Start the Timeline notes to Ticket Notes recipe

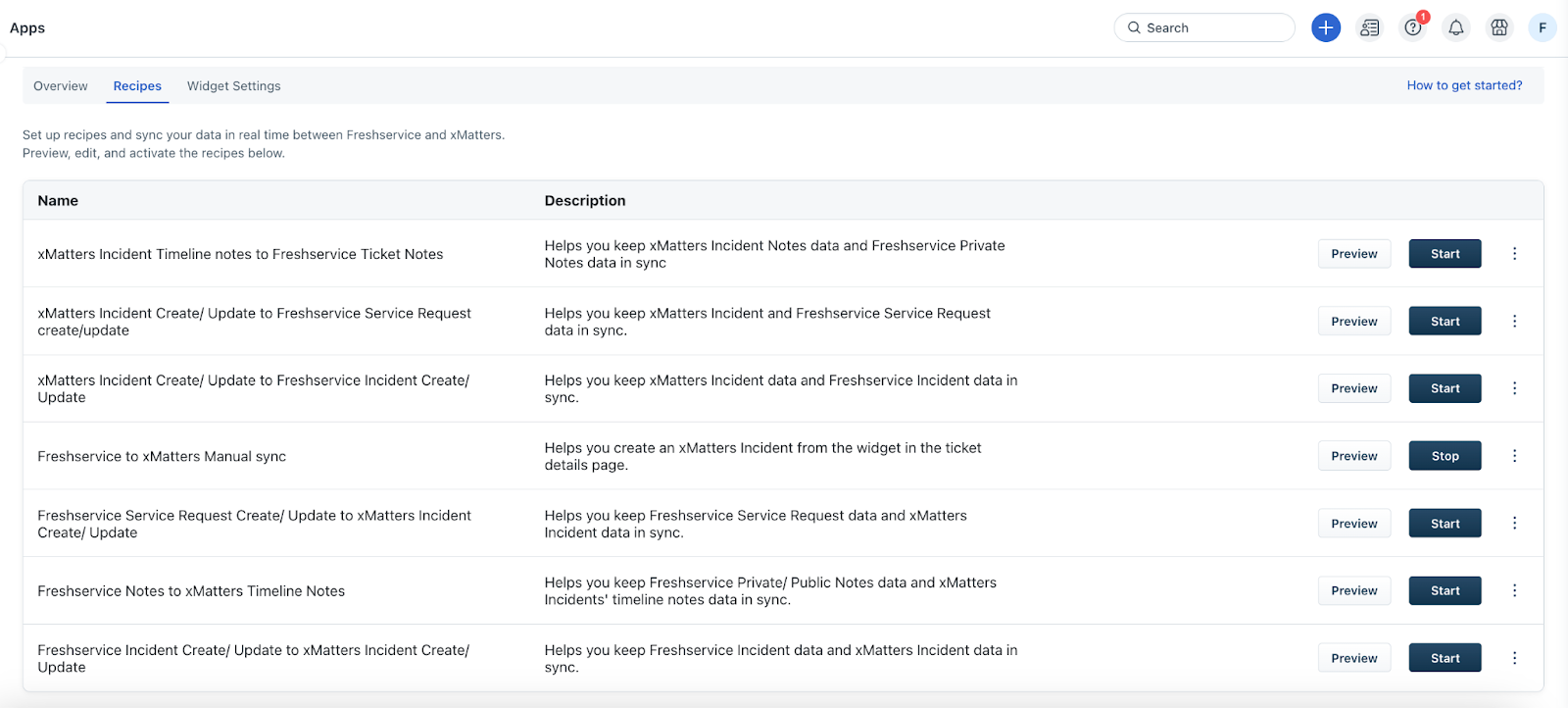coord(1445,254)
